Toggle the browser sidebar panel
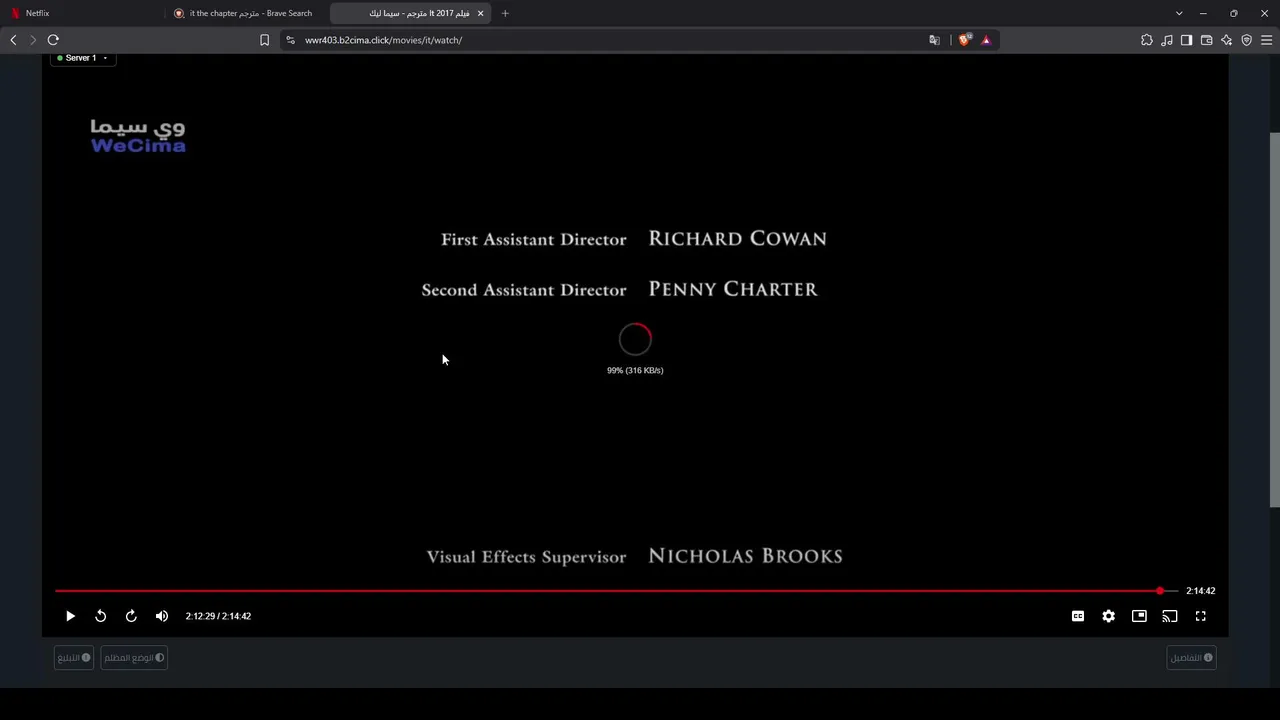The width and height of the screenshot is (1280, 720). [1186, 40]
